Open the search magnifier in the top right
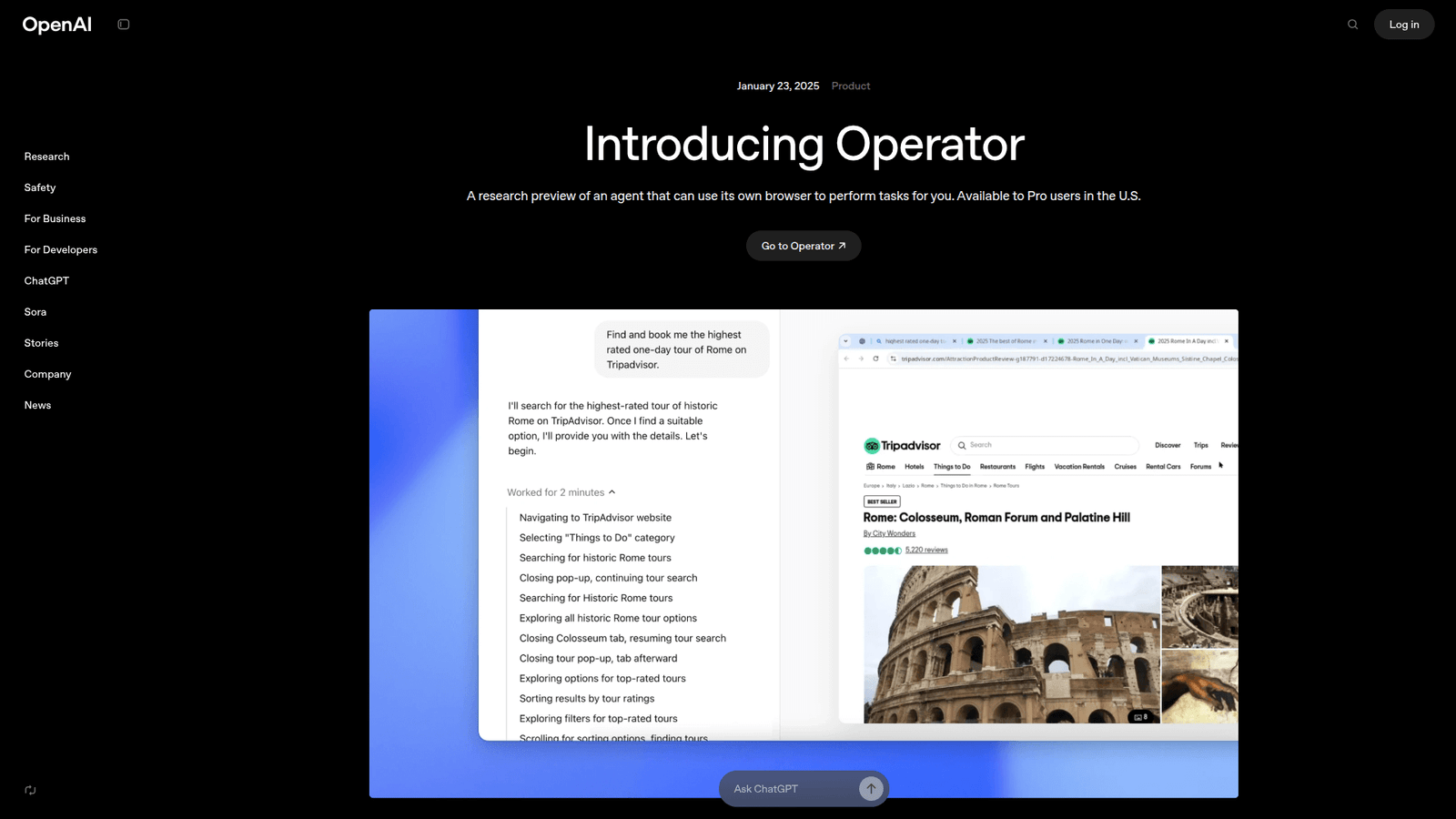The image size is (1456, 819). (x=1352, y=25)
